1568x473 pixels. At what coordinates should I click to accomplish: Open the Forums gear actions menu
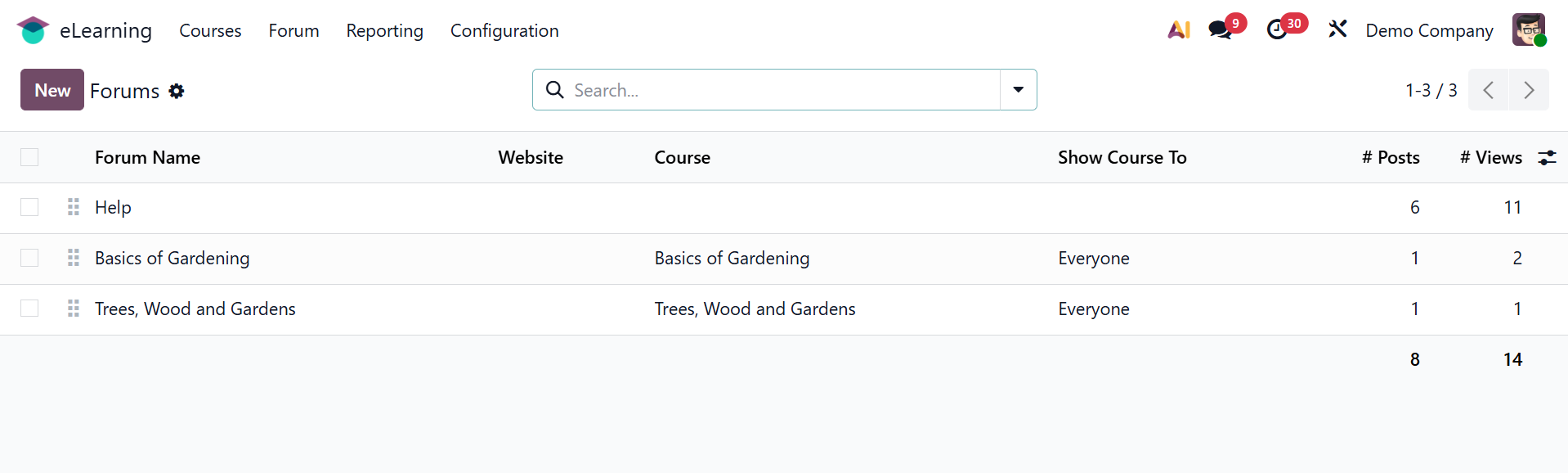coord(177,91)
